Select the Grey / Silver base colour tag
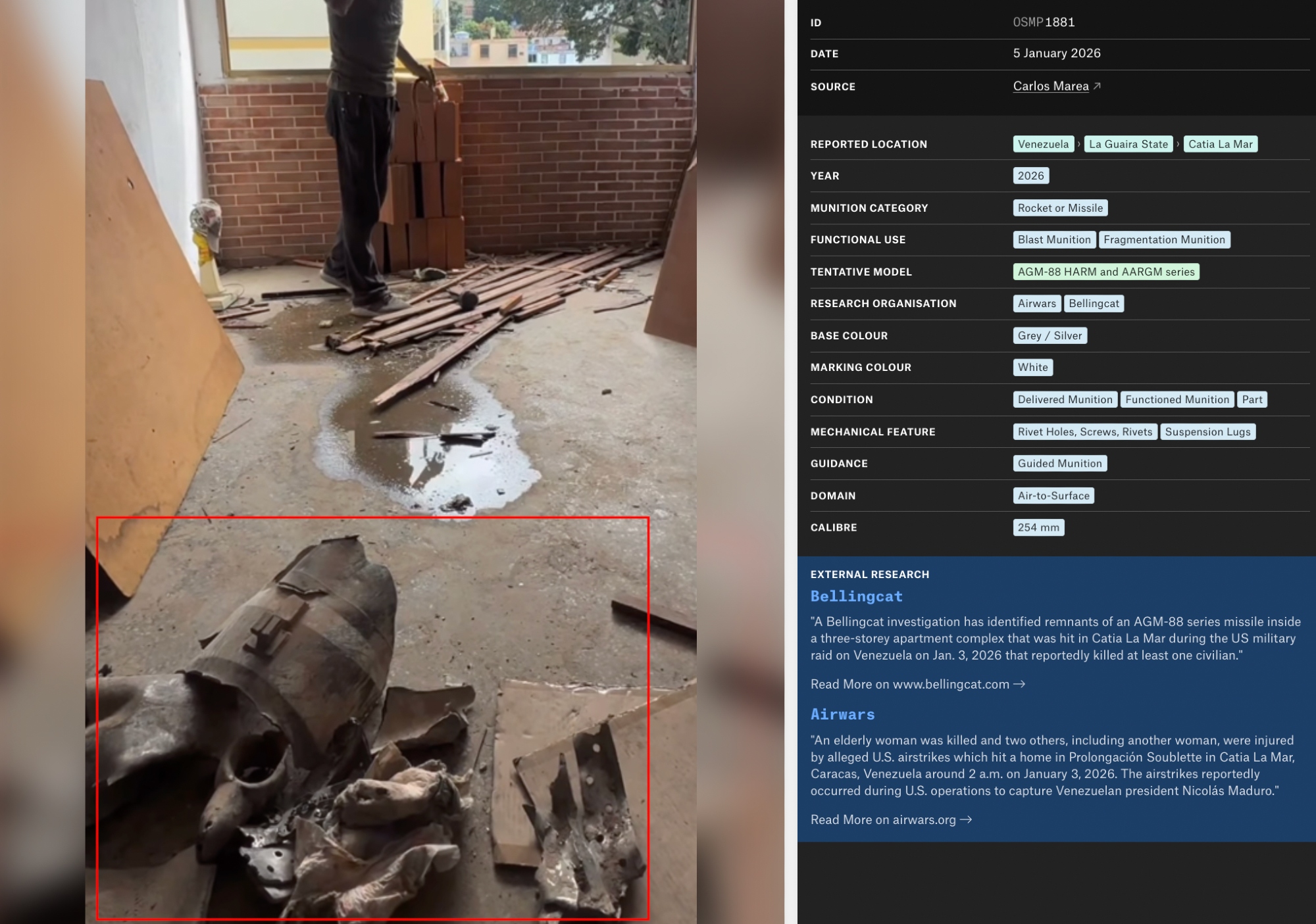This screenshot has width=1316, height=924. pos(1049,335)
